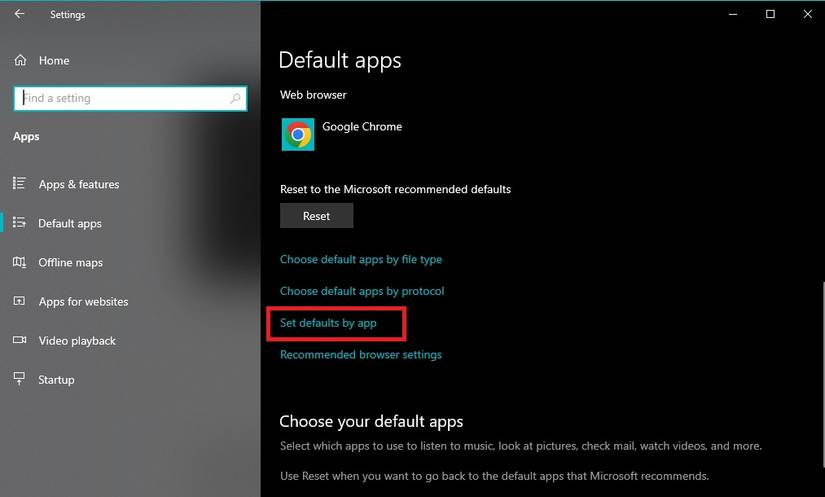Open the Home settings page
Image resolution: width=825 pixels, height=497 pixels.
54,61
